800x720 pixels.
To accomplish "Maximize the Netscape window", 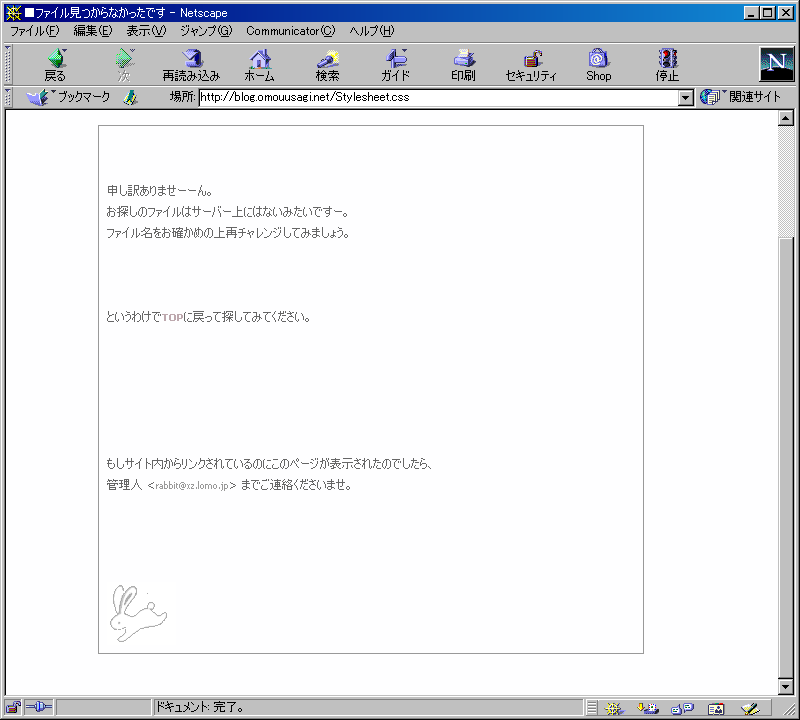I will [767, 13].
